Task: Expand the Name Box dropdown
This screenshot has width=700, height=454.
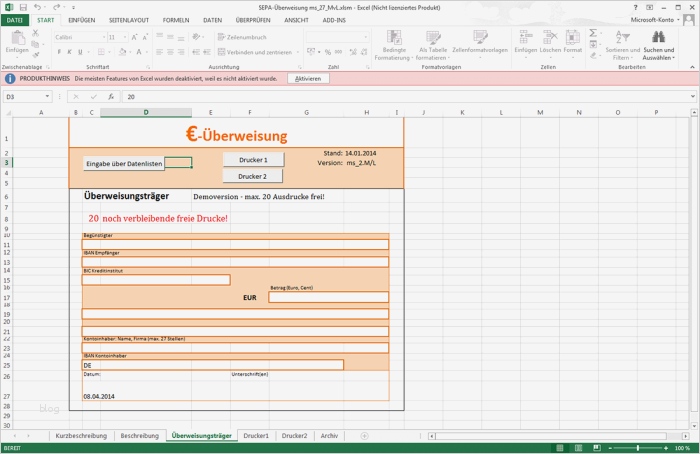Action: [49, 97]
